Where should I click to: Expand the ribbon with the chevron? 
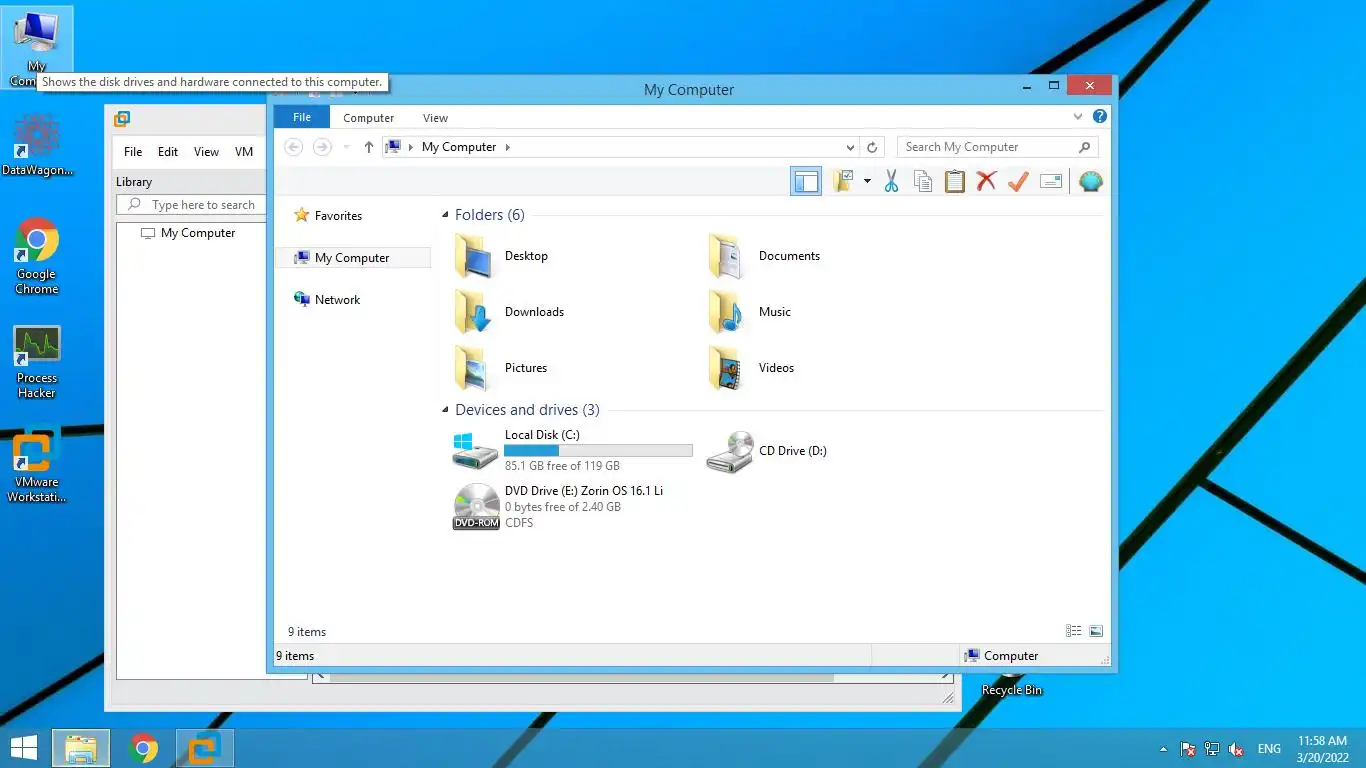[1078, 116]
